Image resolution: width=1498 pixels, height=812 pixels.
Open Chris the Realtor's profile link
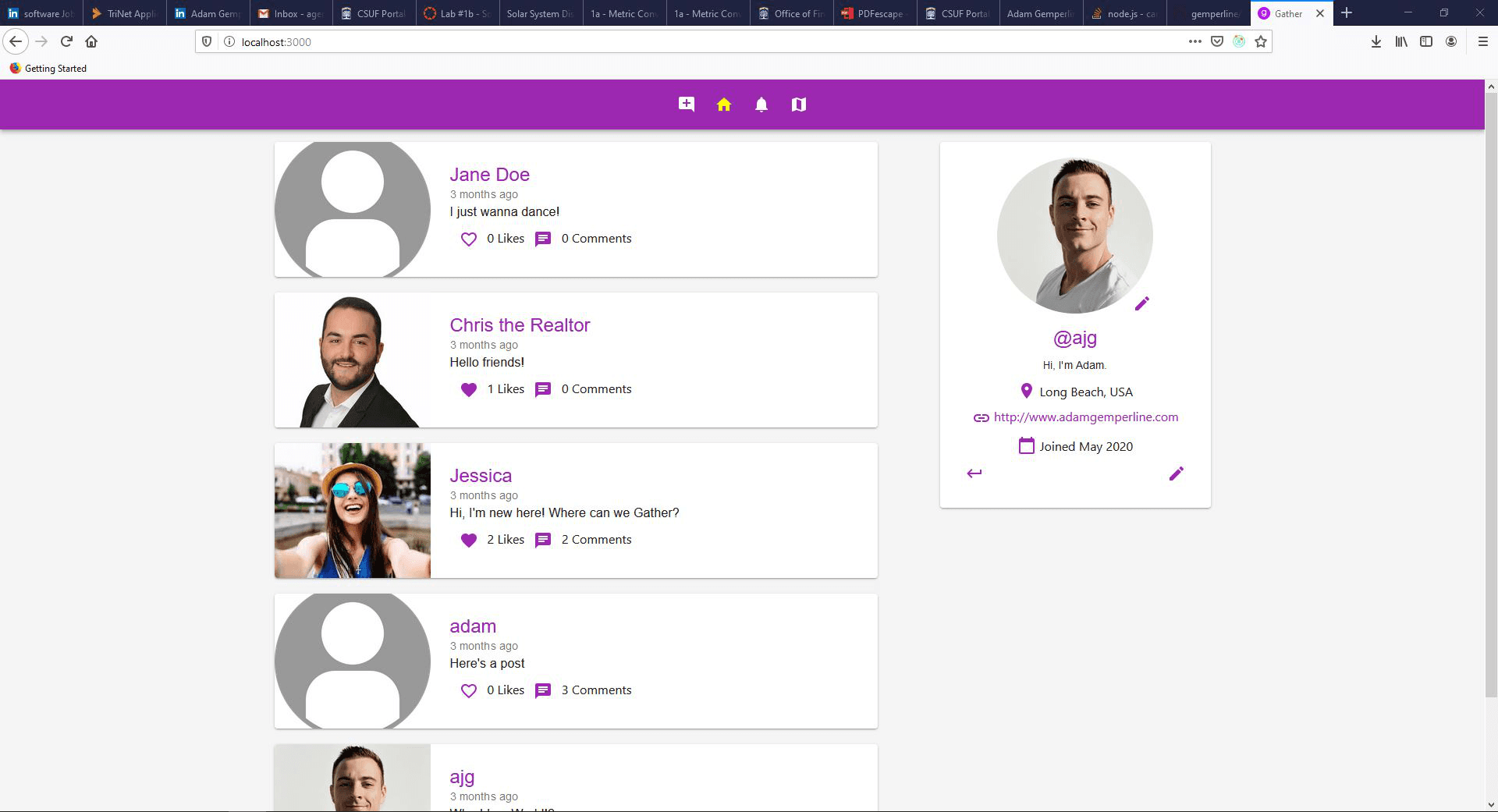520,325
